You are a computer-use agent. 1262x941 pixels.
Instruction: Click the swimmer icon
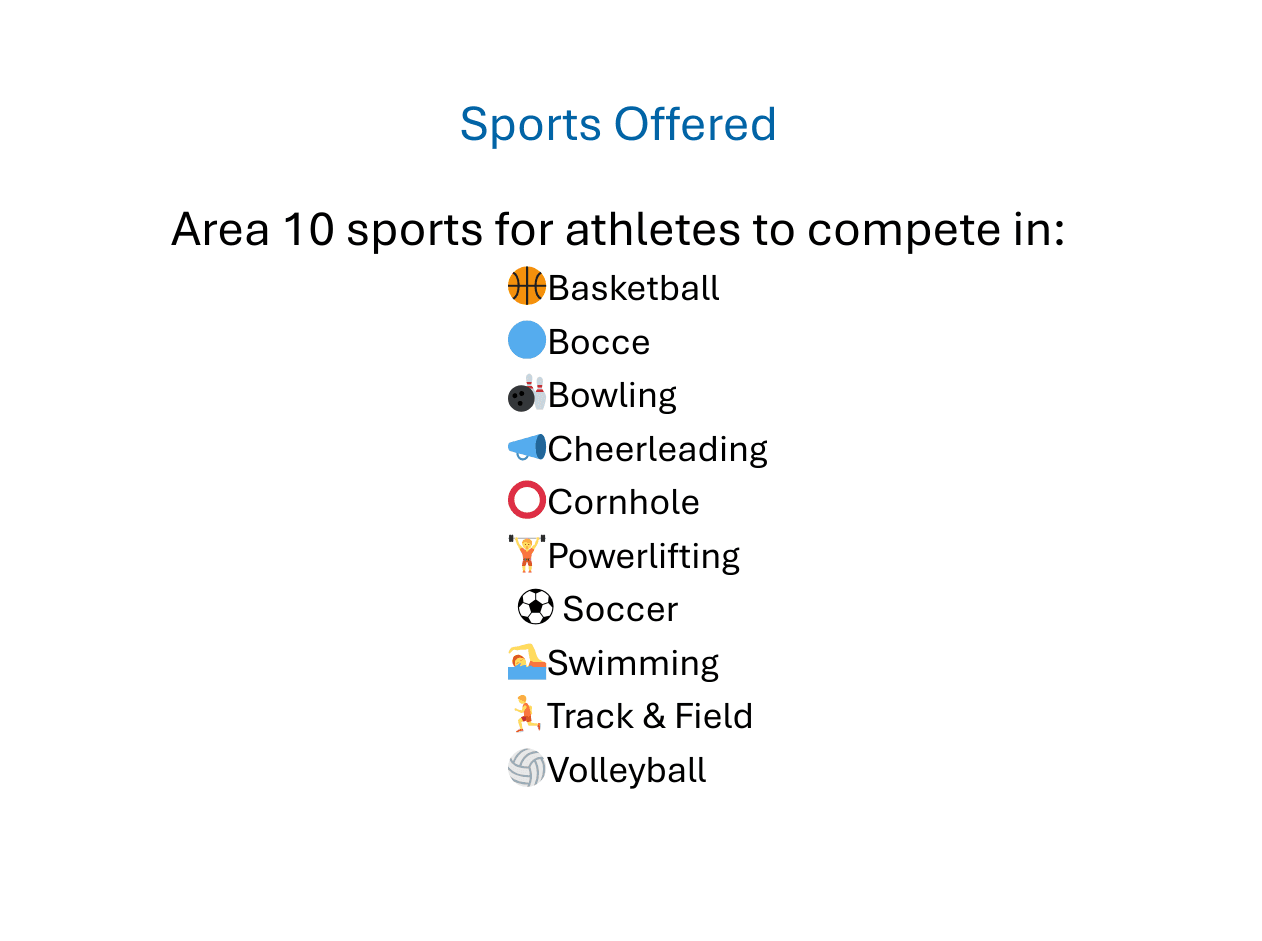pyautogui.click(x=526, y=661)
